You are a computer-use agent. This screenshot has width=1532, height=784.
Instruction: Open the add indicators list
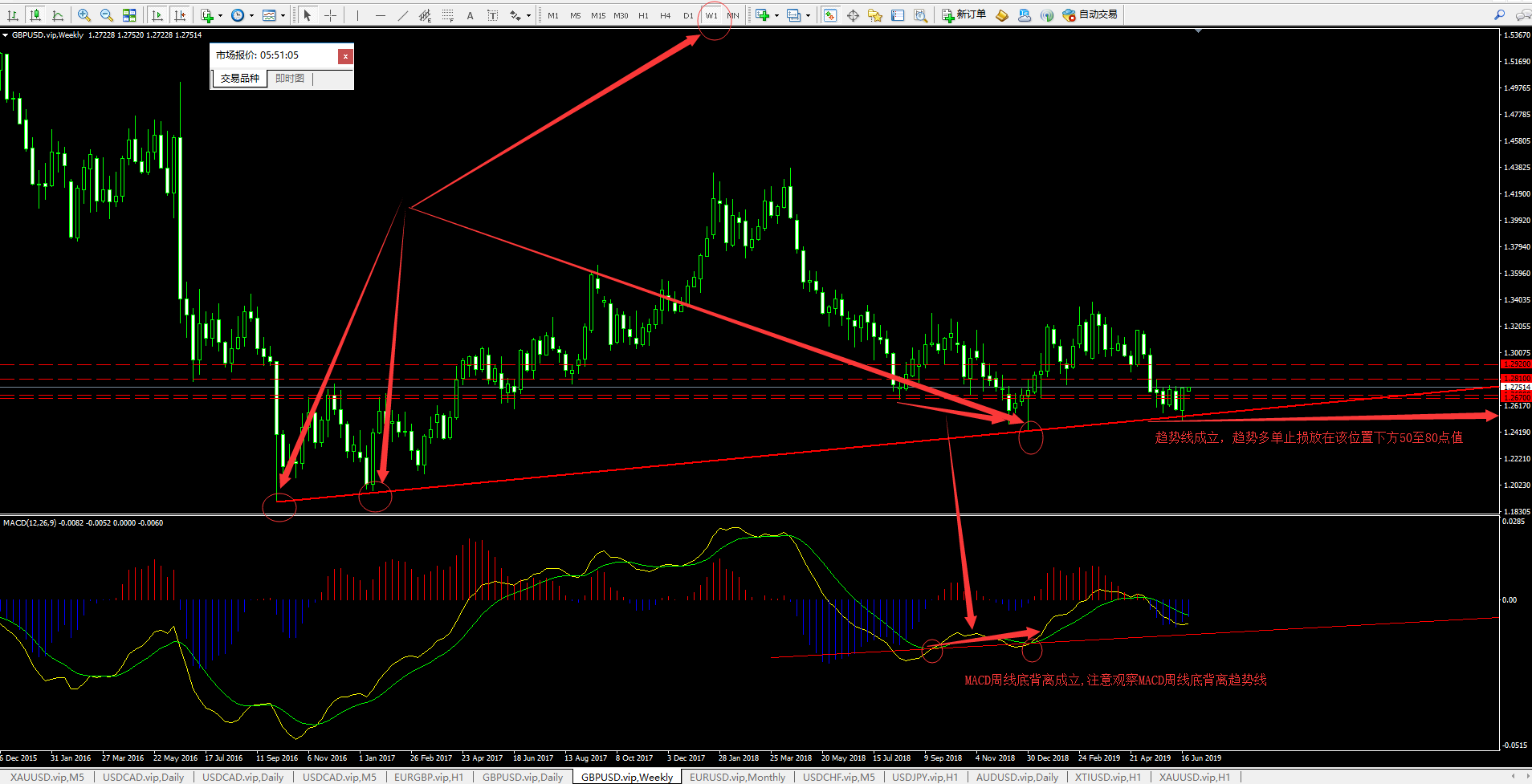click(x=207, y=15)
